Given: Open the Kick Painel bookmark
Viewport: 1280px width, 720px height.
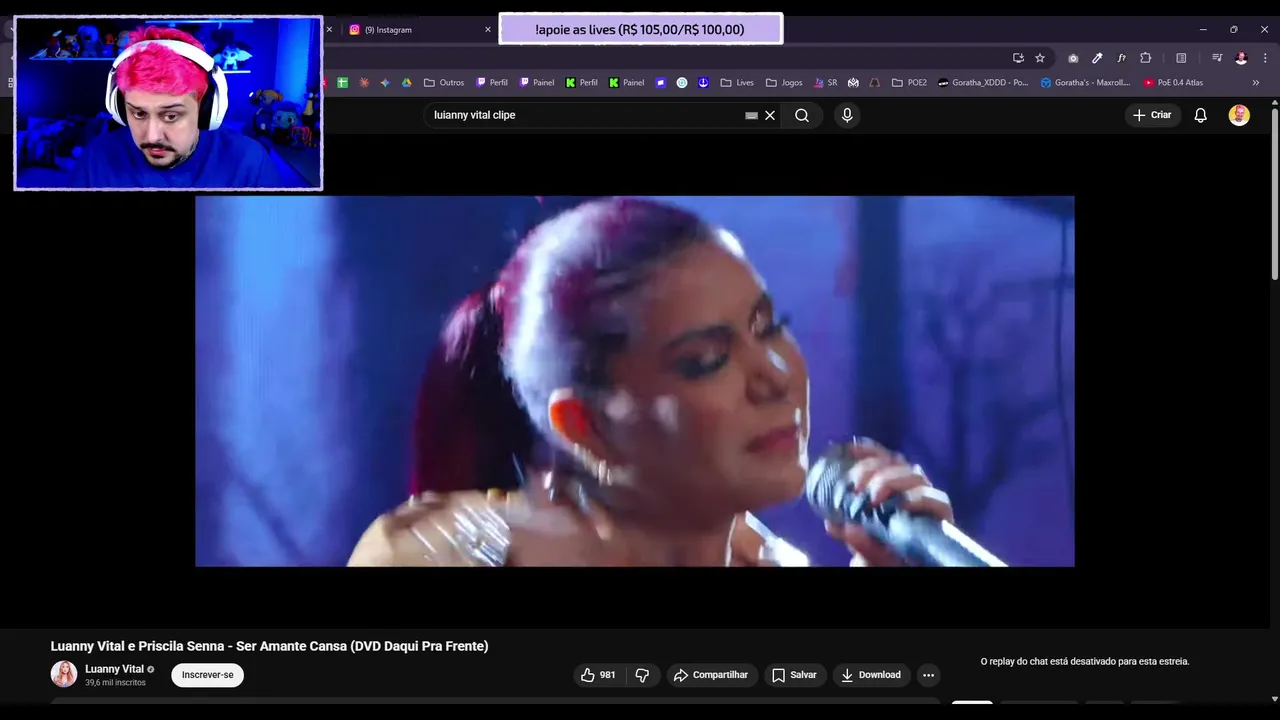Looking at the screenshot, I should (626, 83).
